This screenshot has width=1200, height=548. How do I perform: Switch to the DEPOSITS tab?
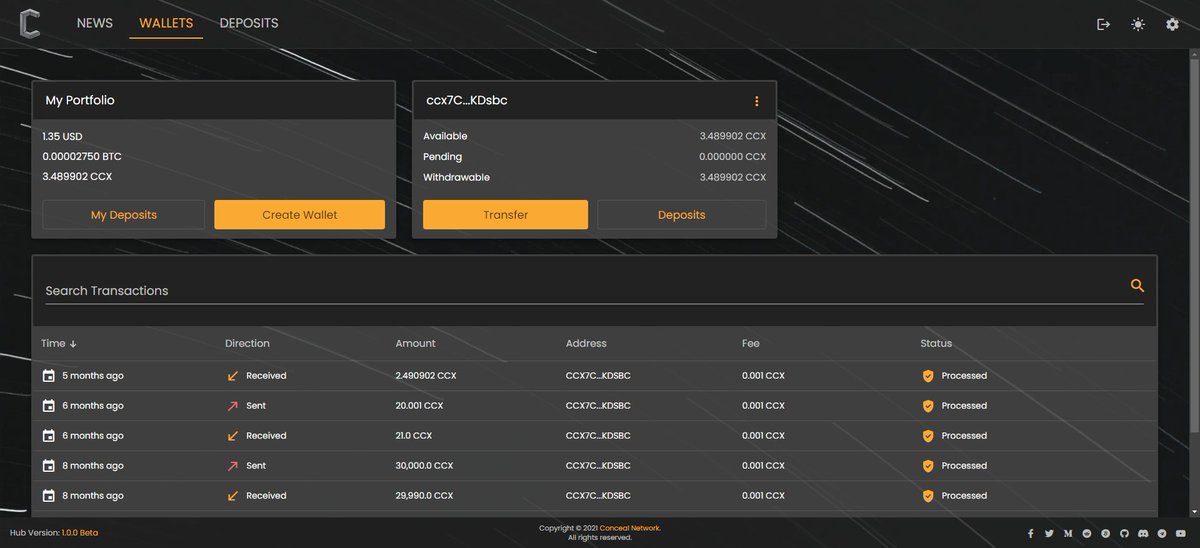(249, 23)
